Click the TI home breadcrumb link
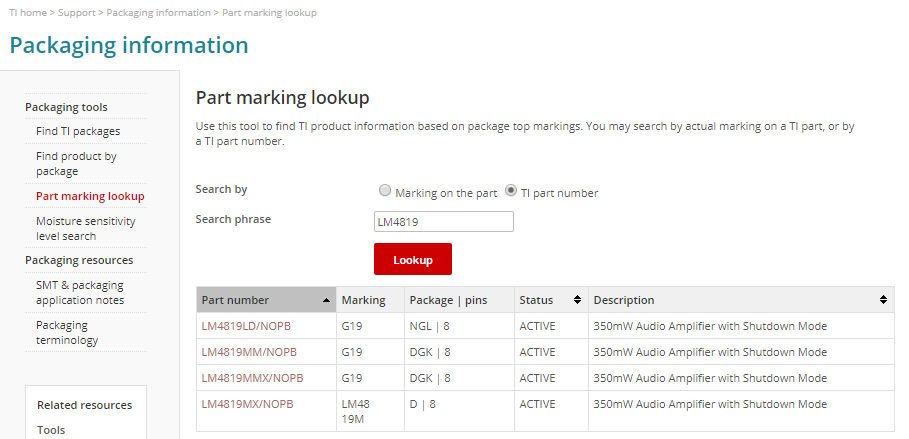 [27, 13]
